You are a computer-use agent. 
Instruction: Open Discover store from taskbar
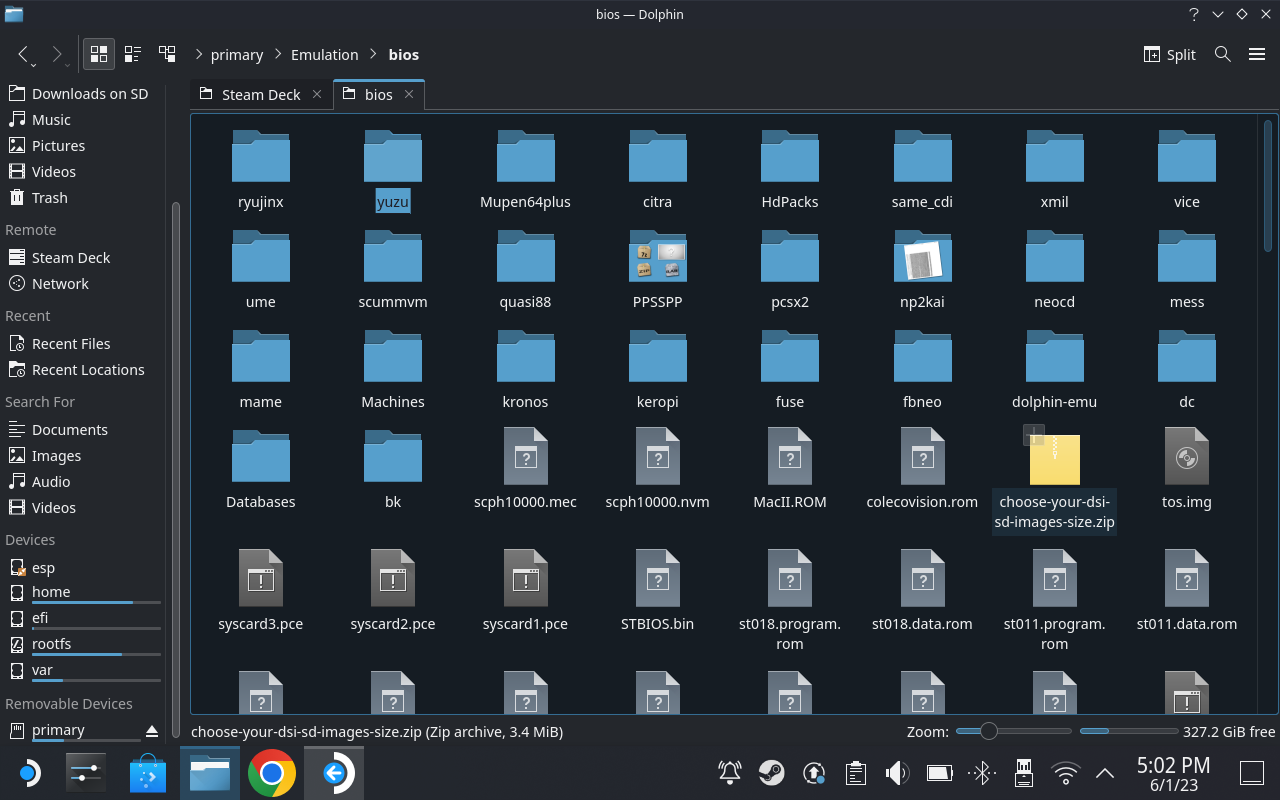[148, 773]
